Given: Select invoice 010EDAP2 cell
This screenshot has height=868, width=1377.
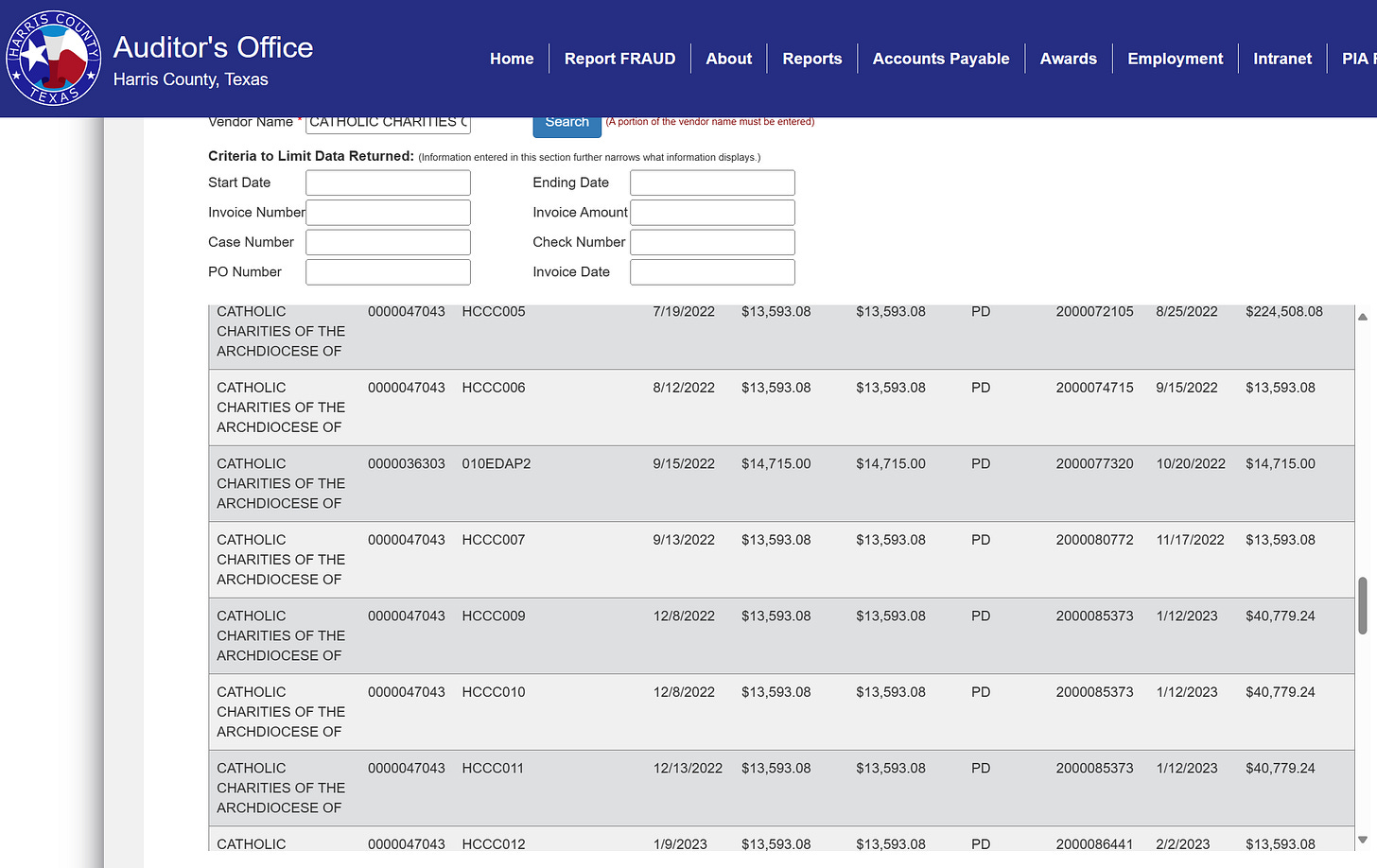Looking at the screenshot, I should click(x=497, y=463).
